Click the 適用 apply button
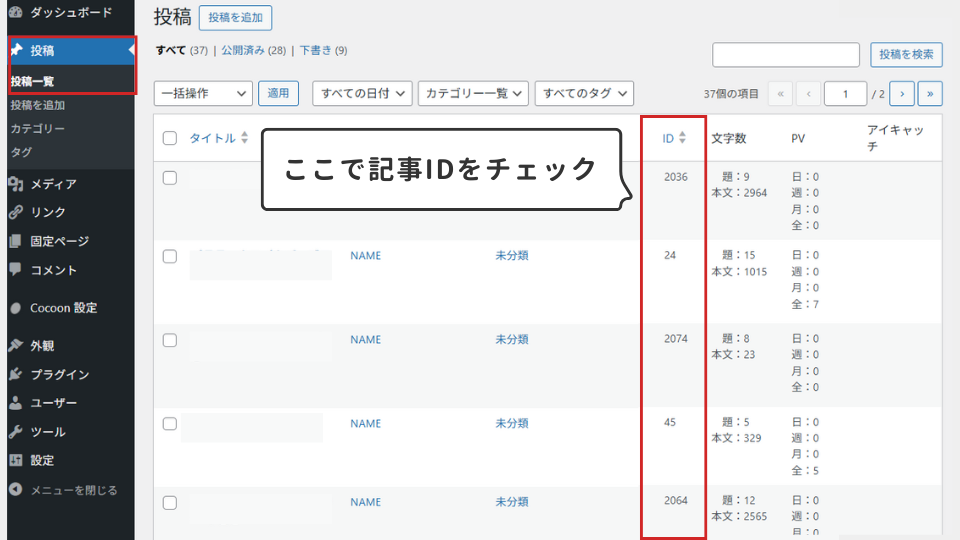The width and height of the screenshot is (960, 540). pos(278,94)
